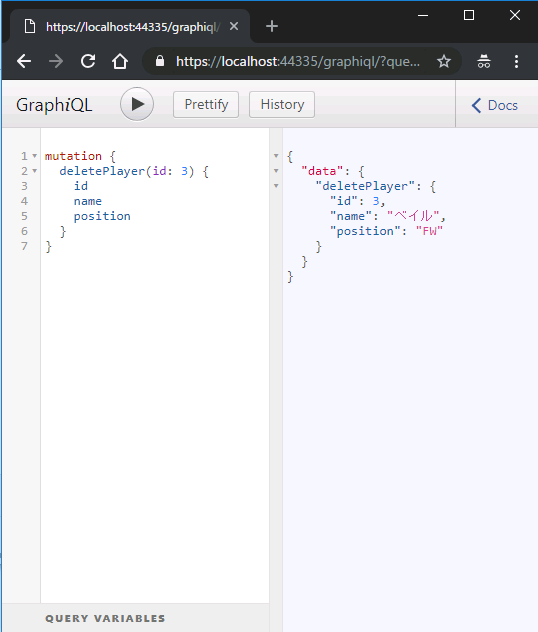The image size is (538, 632).
Task: Click the 'id' field on line 3
Action: pyautogui.click(x=81, y=186)
